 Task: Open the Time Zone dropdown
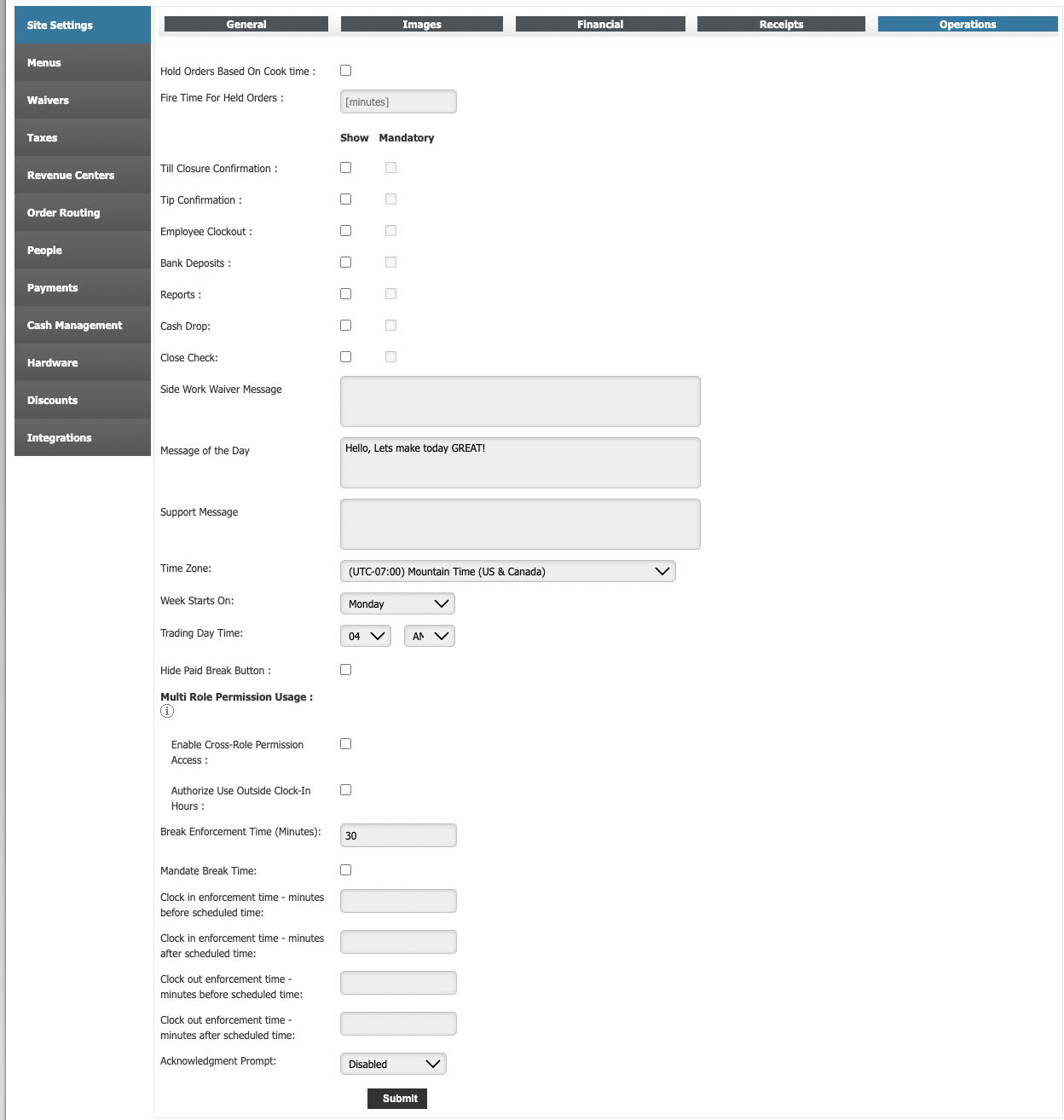tap(508, 571)
